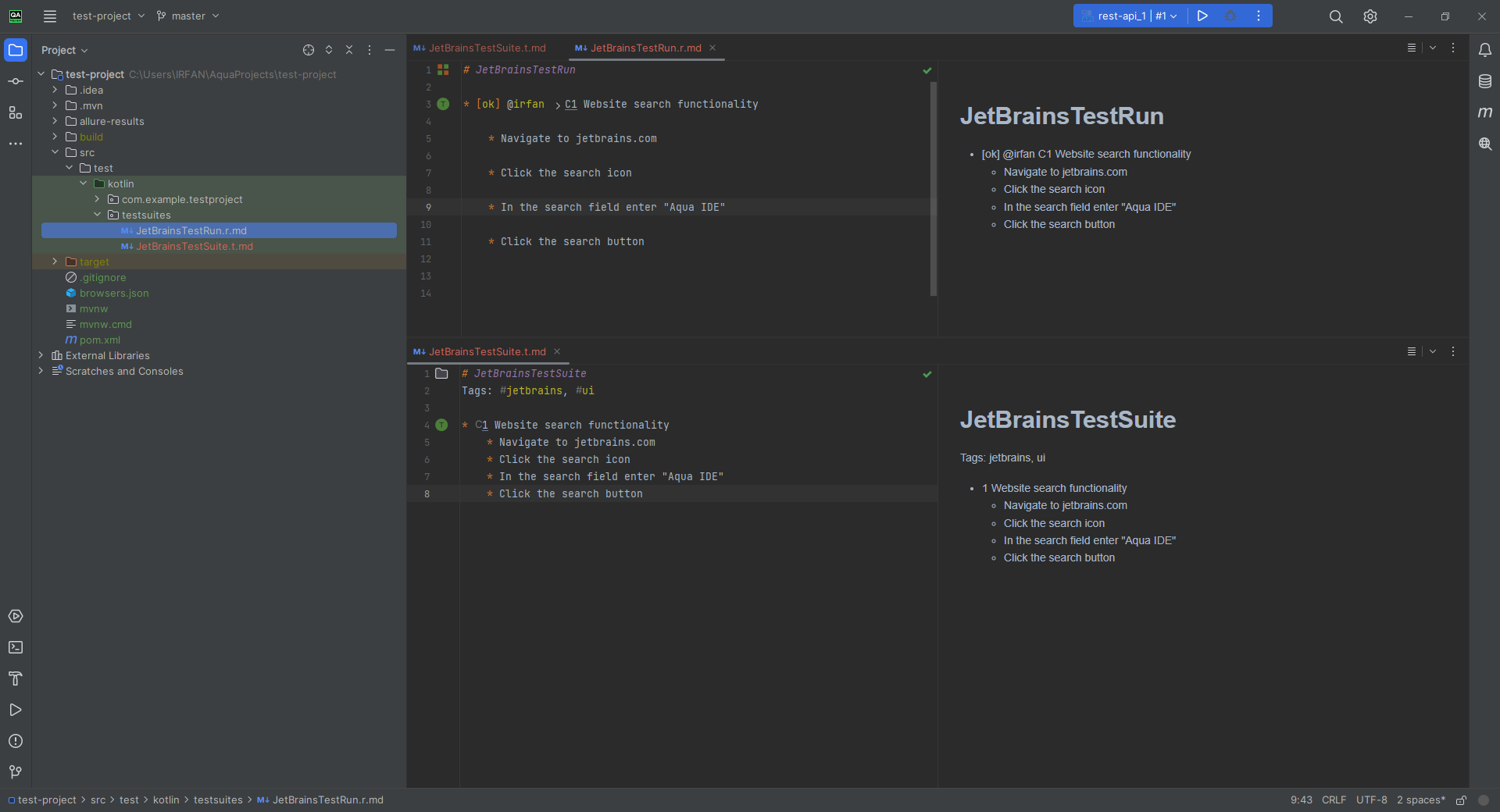Click top editor inspection checkmark

pos(927,70)
